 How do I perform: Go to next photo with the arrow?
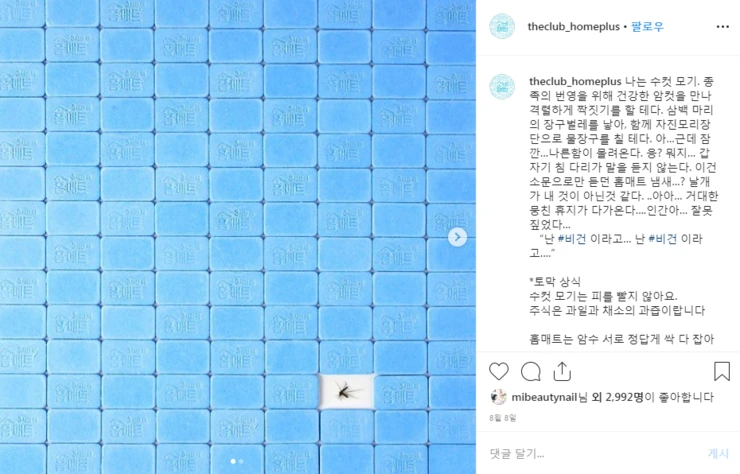457,237
